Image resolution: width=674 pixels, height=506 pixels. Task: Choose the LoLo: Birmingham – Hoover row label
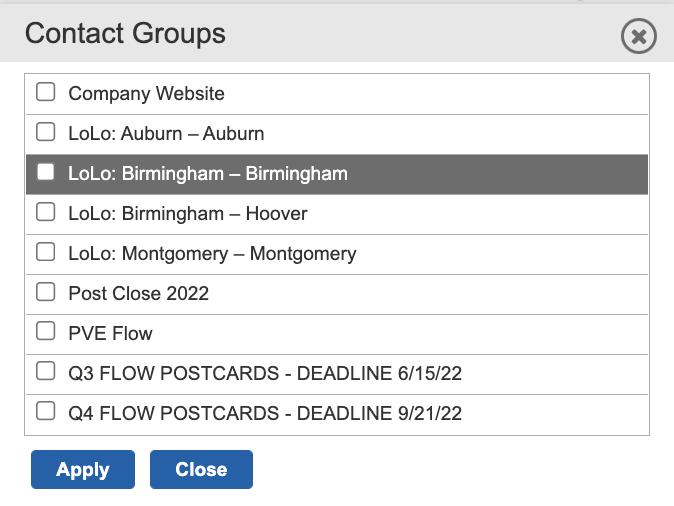coord(188,214)
